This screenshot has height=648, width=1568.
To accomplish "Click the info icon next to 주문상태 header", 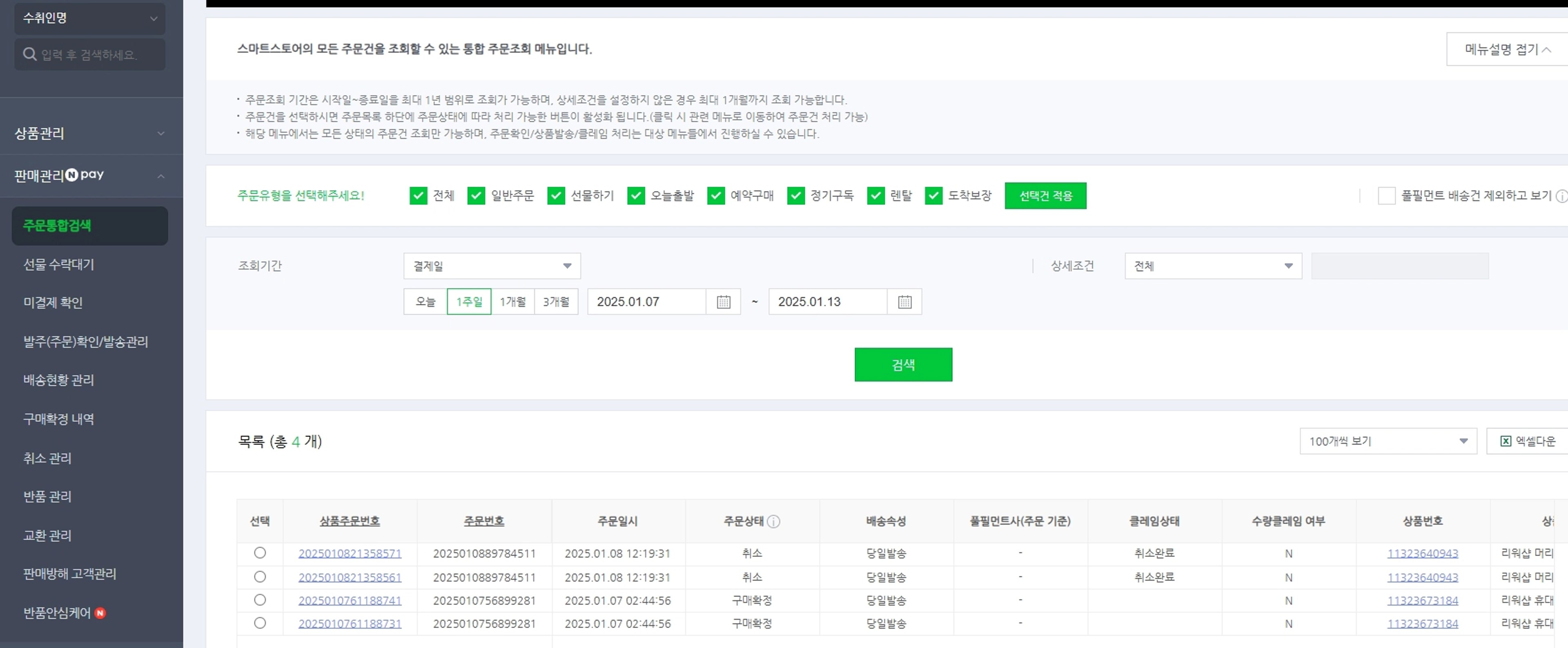I will (x=774, y=521).
